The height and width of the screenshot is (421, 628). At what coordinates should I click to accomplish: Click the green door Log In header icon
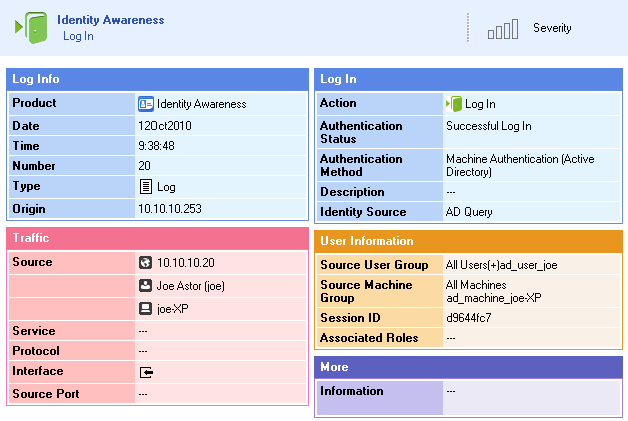pyautogui.click(x=31, y=27)
